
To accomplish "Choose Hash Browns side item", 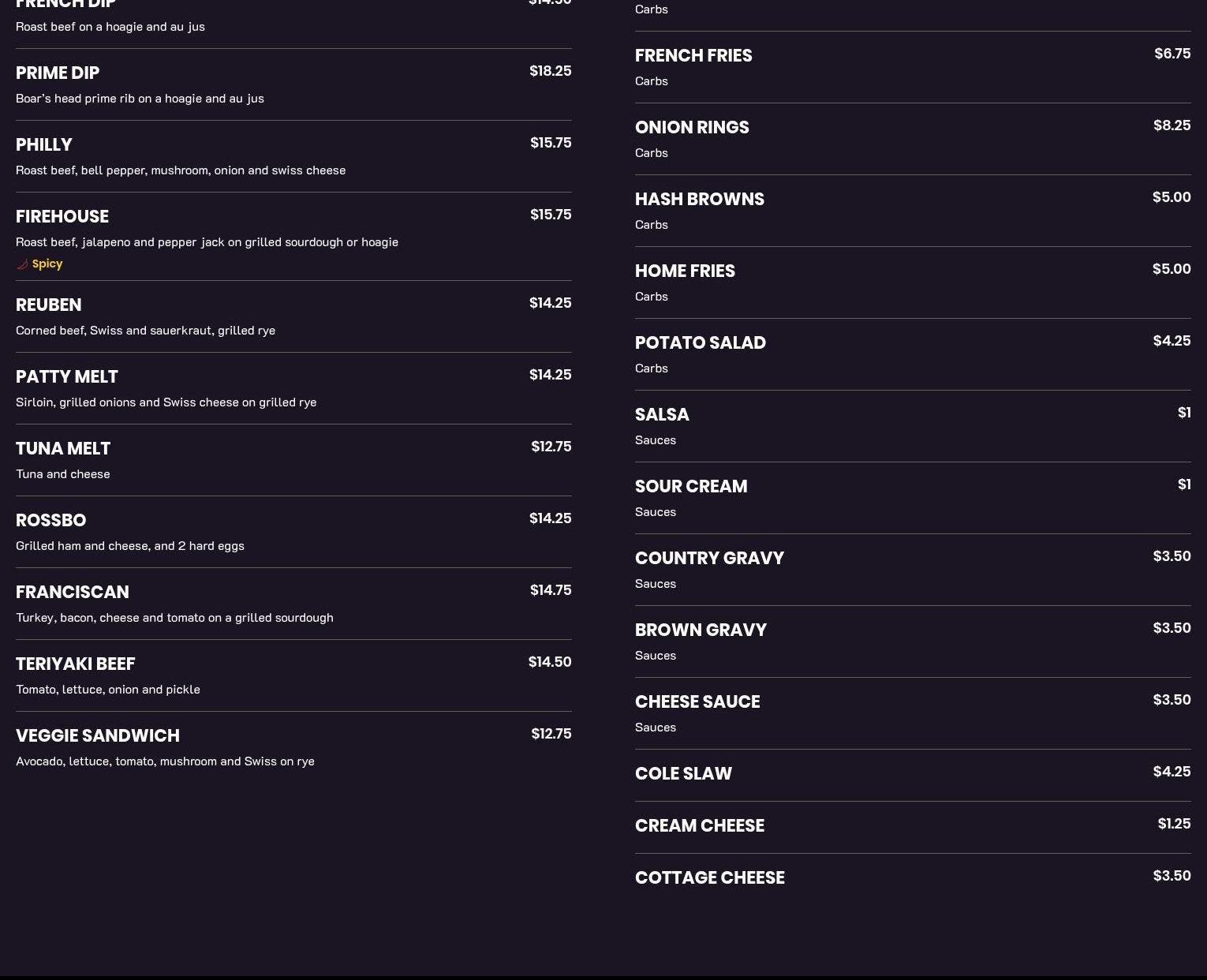I will tap(700, 200).
